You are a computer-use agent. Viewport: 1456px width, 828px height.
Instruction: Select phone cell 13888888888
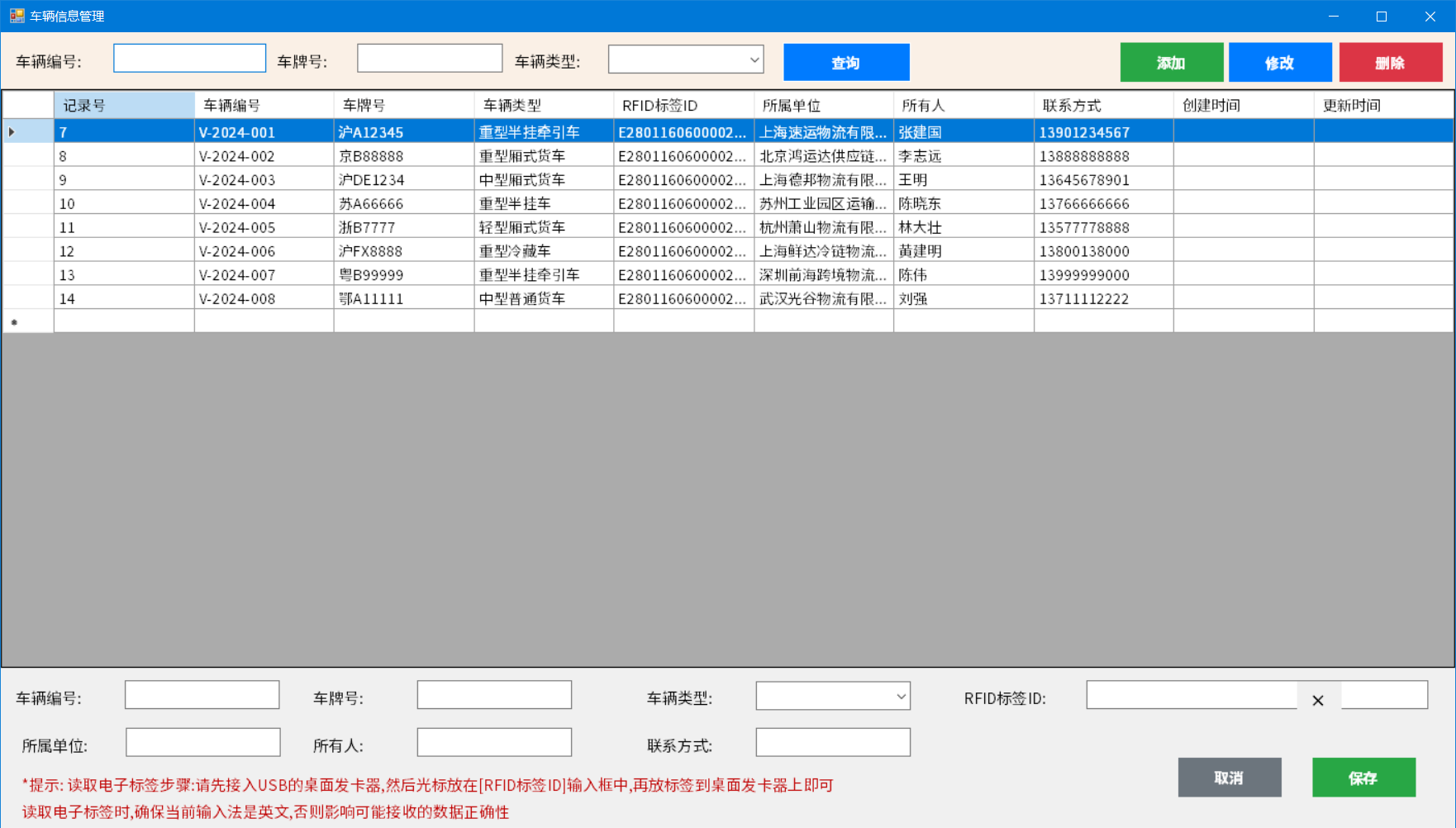pos(1104,156)
